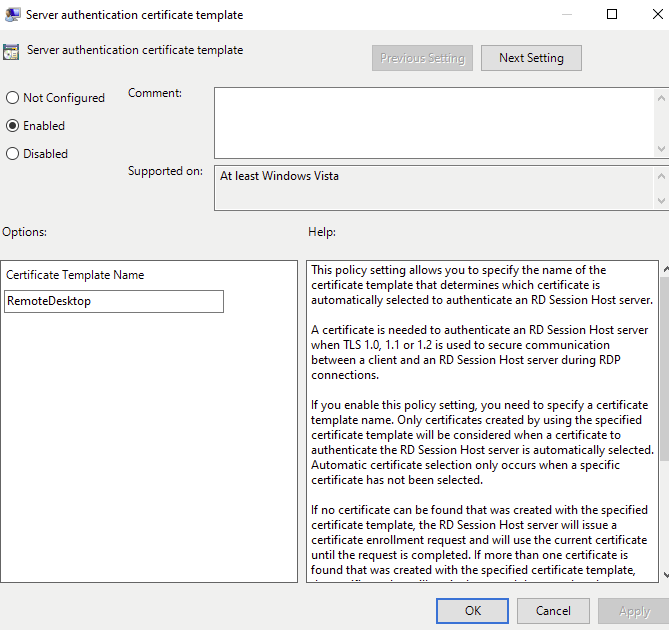Image resolution: width=669 pixels, height=630 pixels.
Task: Minimize the certificate template window
Action: click(x=567, y=15)
